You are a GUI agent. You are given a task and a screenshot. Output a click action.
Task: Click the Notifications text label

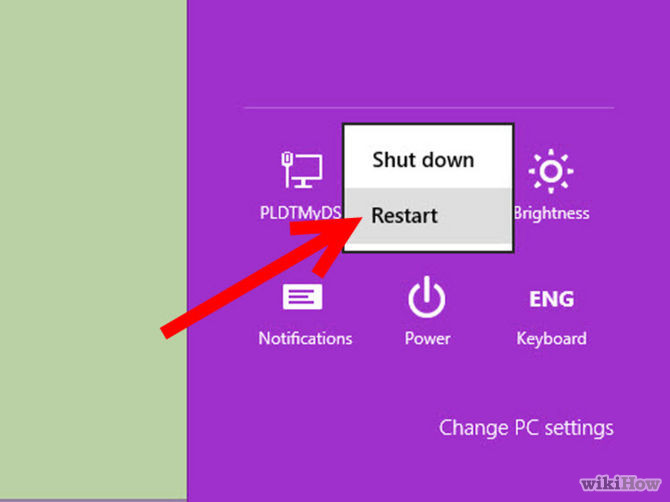pyautogui.click(x=305, y=338)
